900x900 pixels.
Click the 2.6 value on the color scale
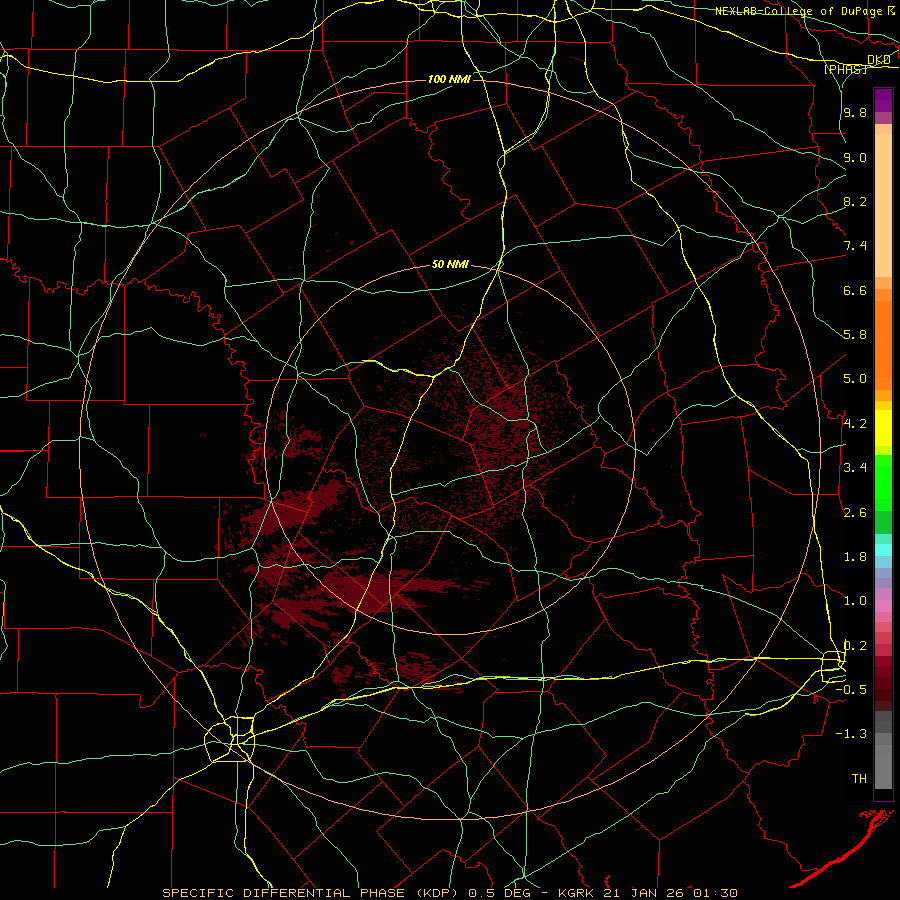pyautogui.click(x=855, y=513)
